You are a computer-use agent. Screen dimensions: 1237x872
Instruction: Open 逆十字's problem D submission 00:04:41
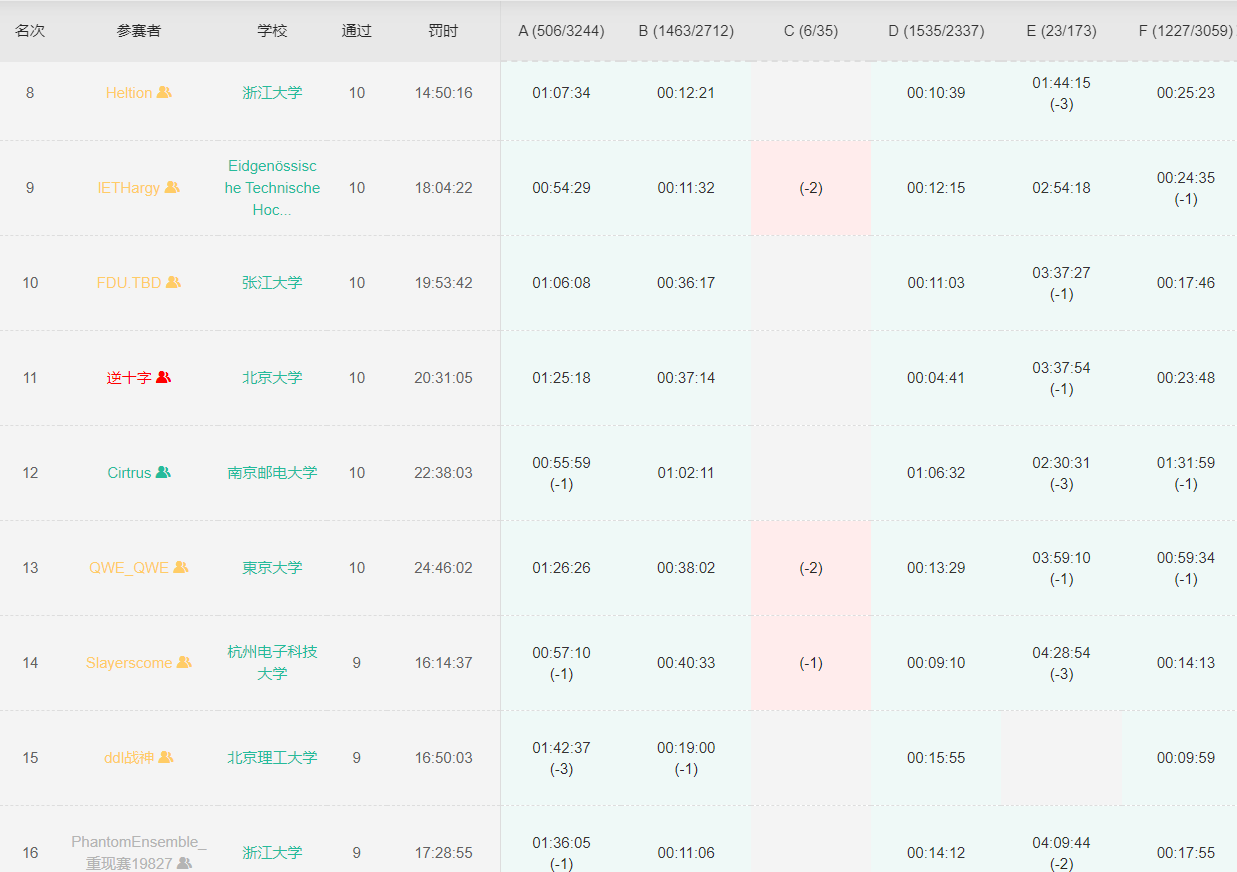point(936,378)
